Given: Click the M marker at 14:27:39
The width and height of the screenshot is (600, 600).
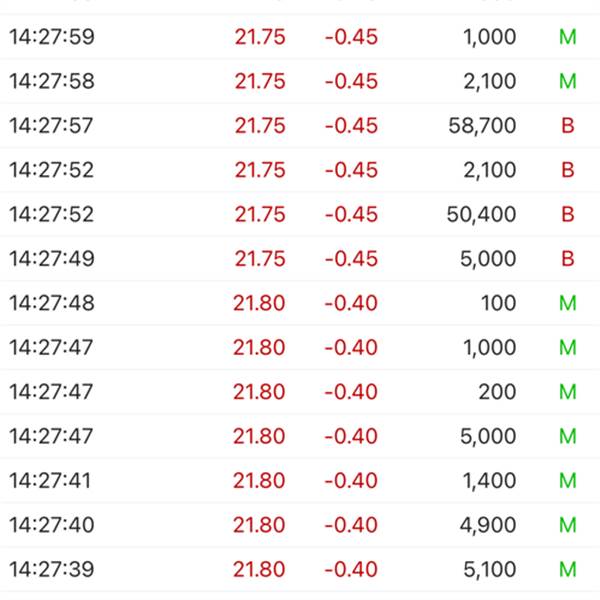Looking at the screenshot, I should (x=567, y=569).
